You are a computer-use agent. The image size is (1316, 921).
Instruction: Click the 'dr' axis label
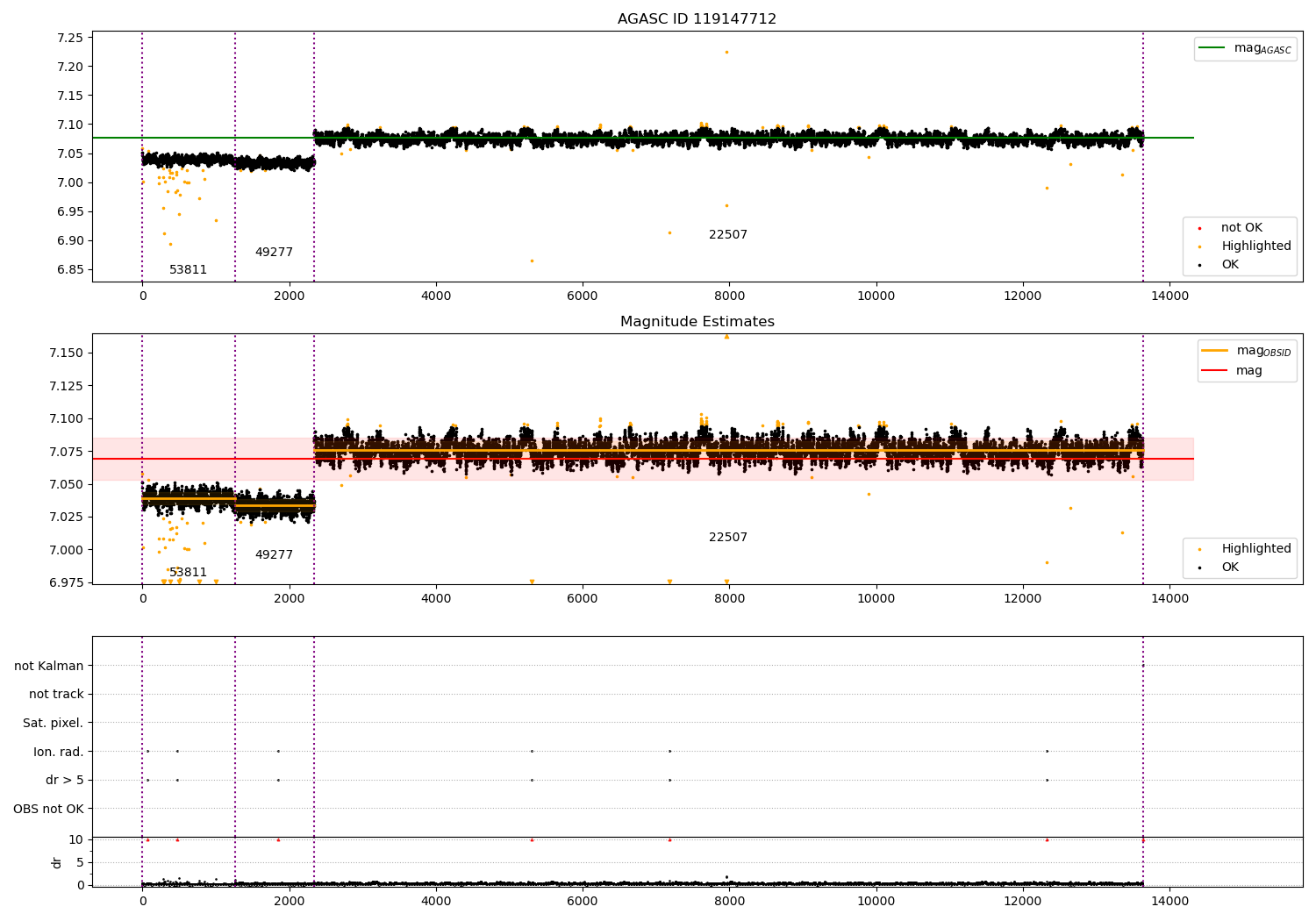(x=57, y=862)
